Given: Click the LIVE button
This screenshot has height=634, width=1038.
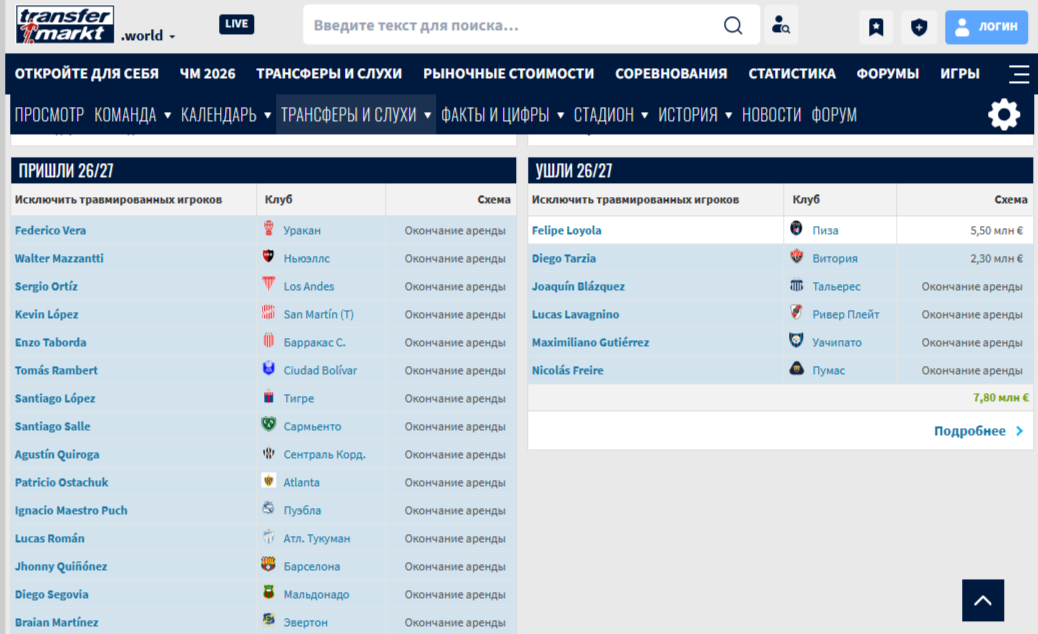Looking at the screenshot, I should point(236,24).
